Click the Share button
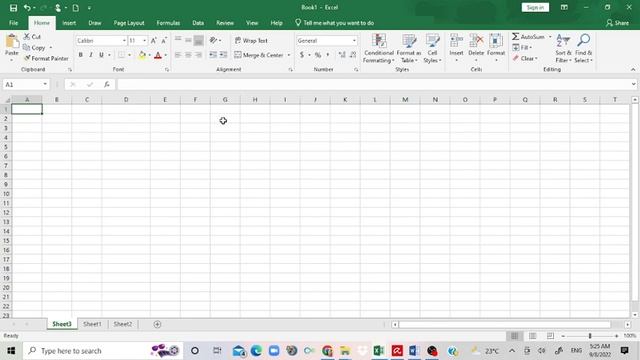The width and height of the screenshot is (640, 360). coord(618,23)
